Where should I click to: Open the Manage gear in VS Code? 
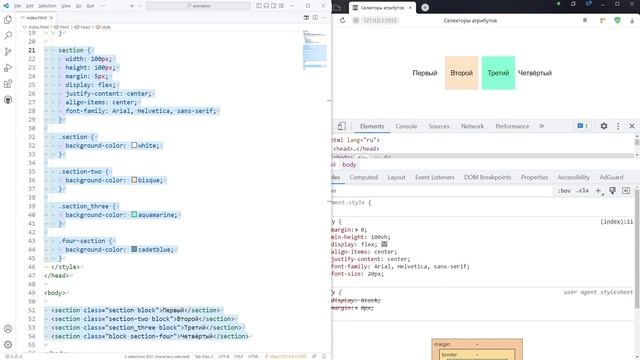[8, 345]
